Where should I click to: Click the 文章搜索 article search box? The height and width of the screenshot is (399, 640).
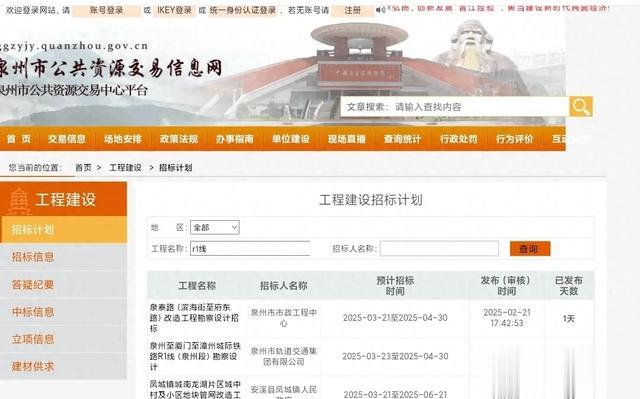pos(455,107)
